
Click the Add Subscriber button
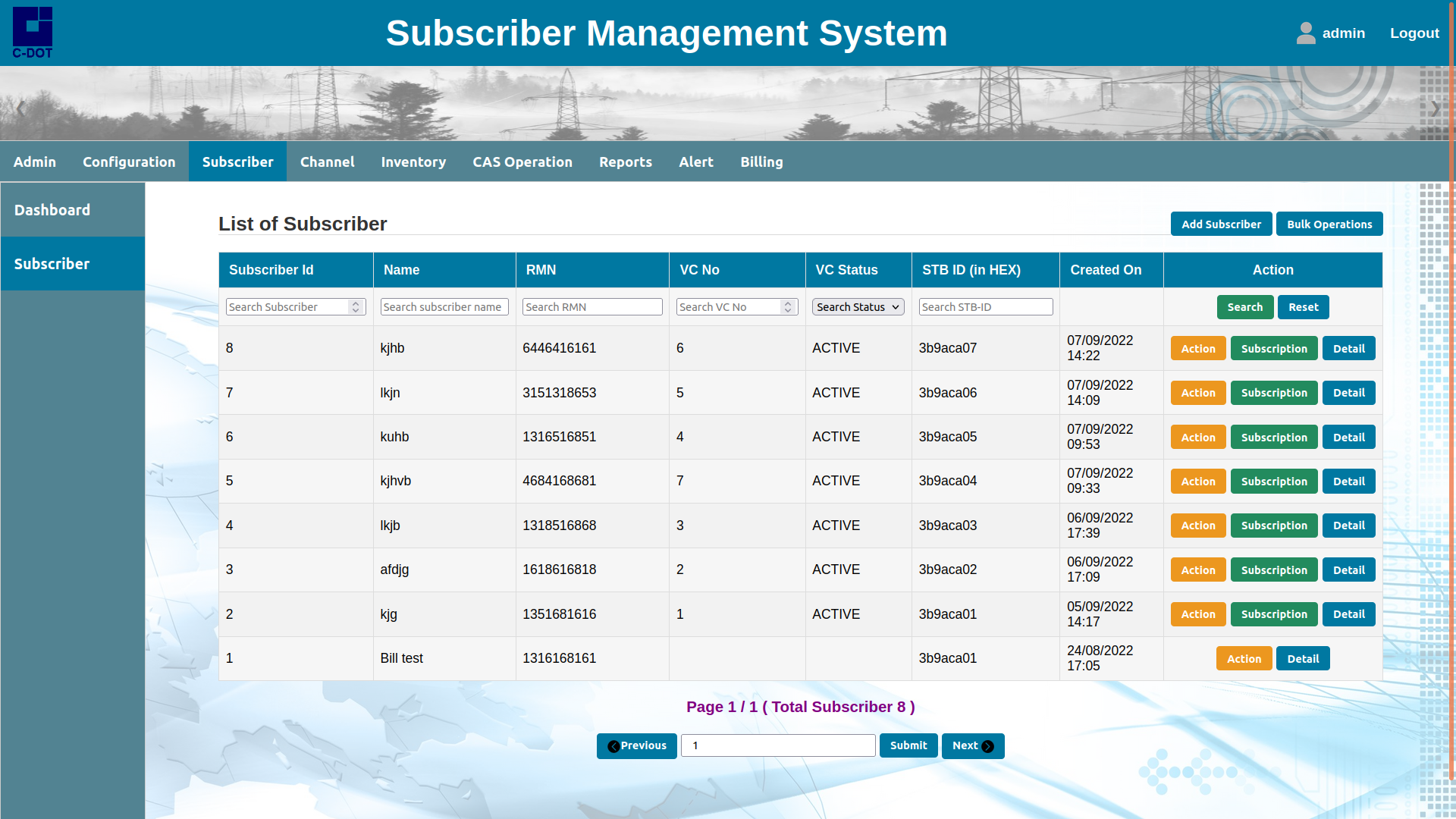click(1221, 224)
